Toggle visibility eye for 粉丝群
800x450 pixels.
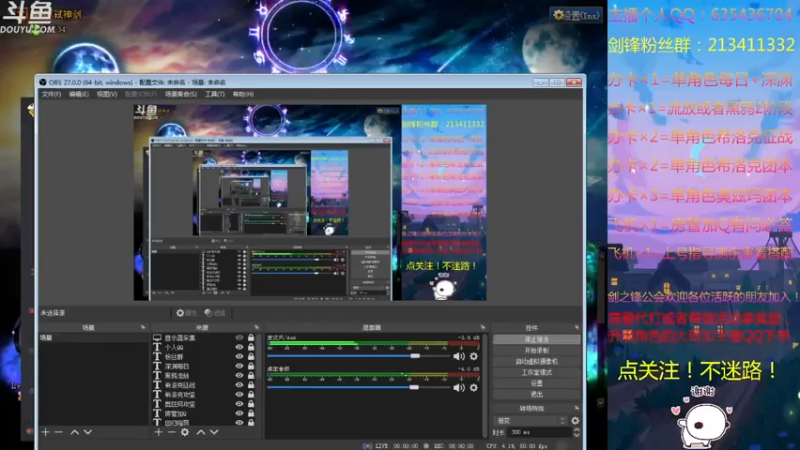click(239, 357)
